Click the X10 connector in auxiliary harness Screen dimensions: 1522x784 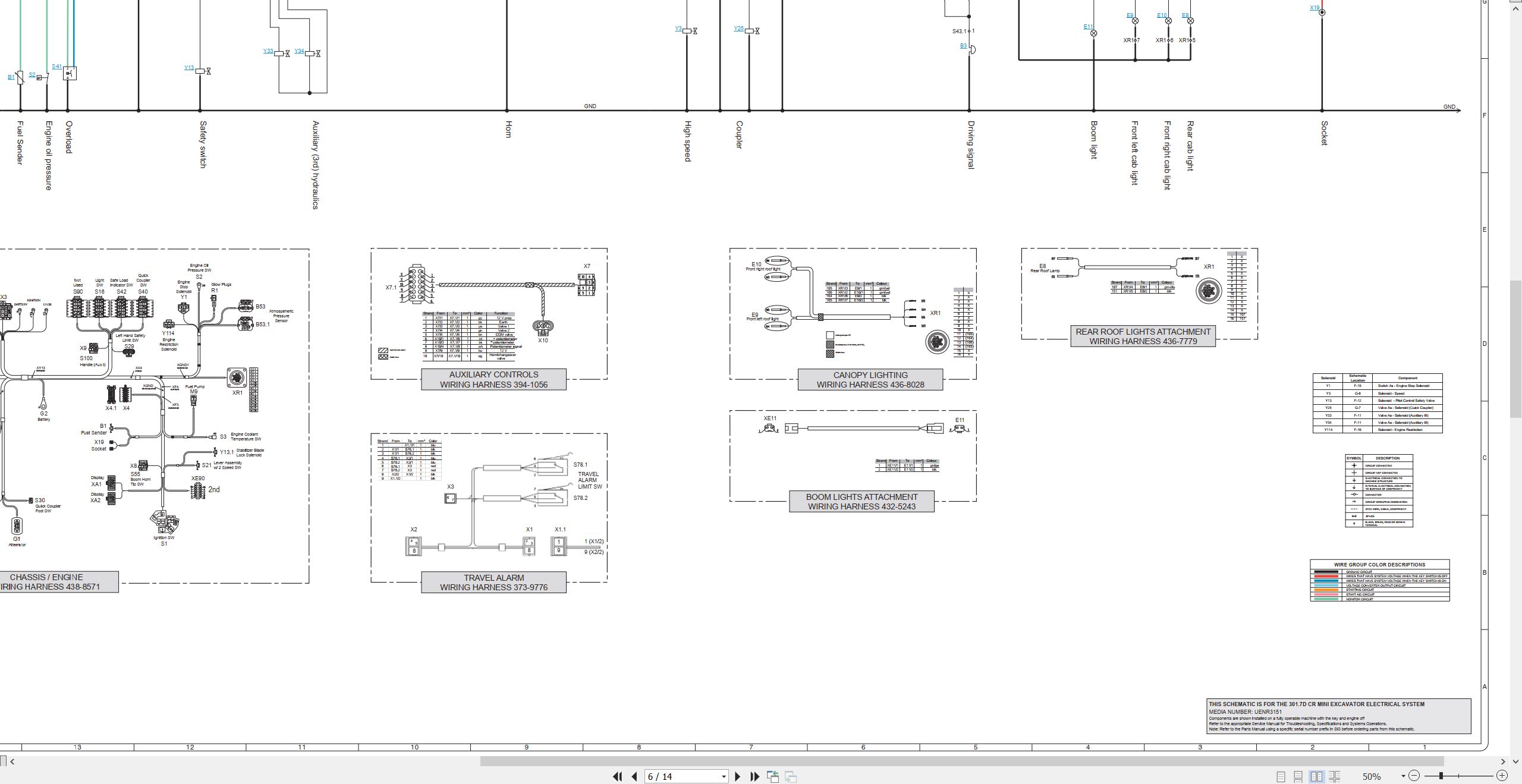[543, 326]
